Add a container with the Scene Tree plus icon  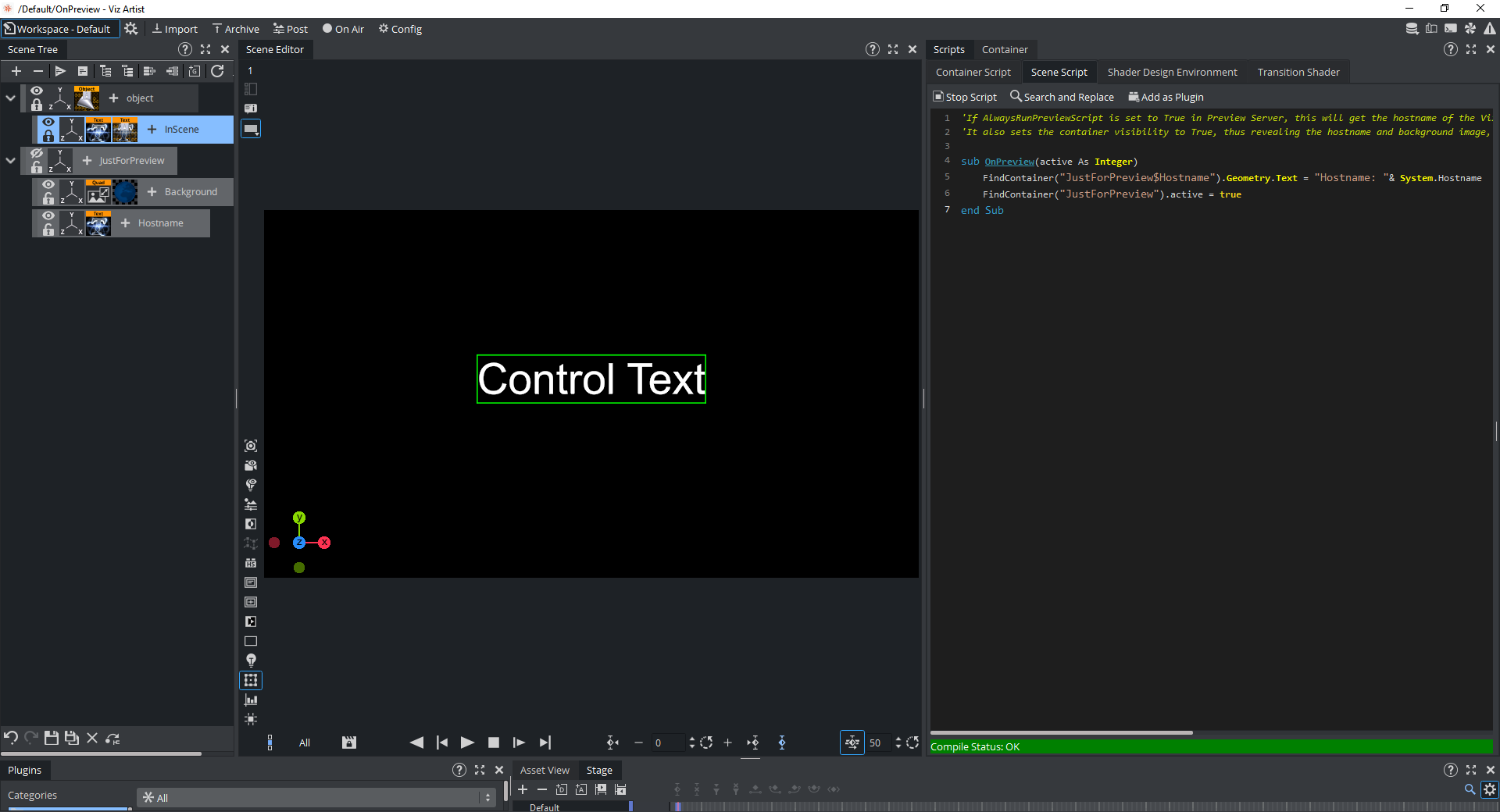(16, 71)
